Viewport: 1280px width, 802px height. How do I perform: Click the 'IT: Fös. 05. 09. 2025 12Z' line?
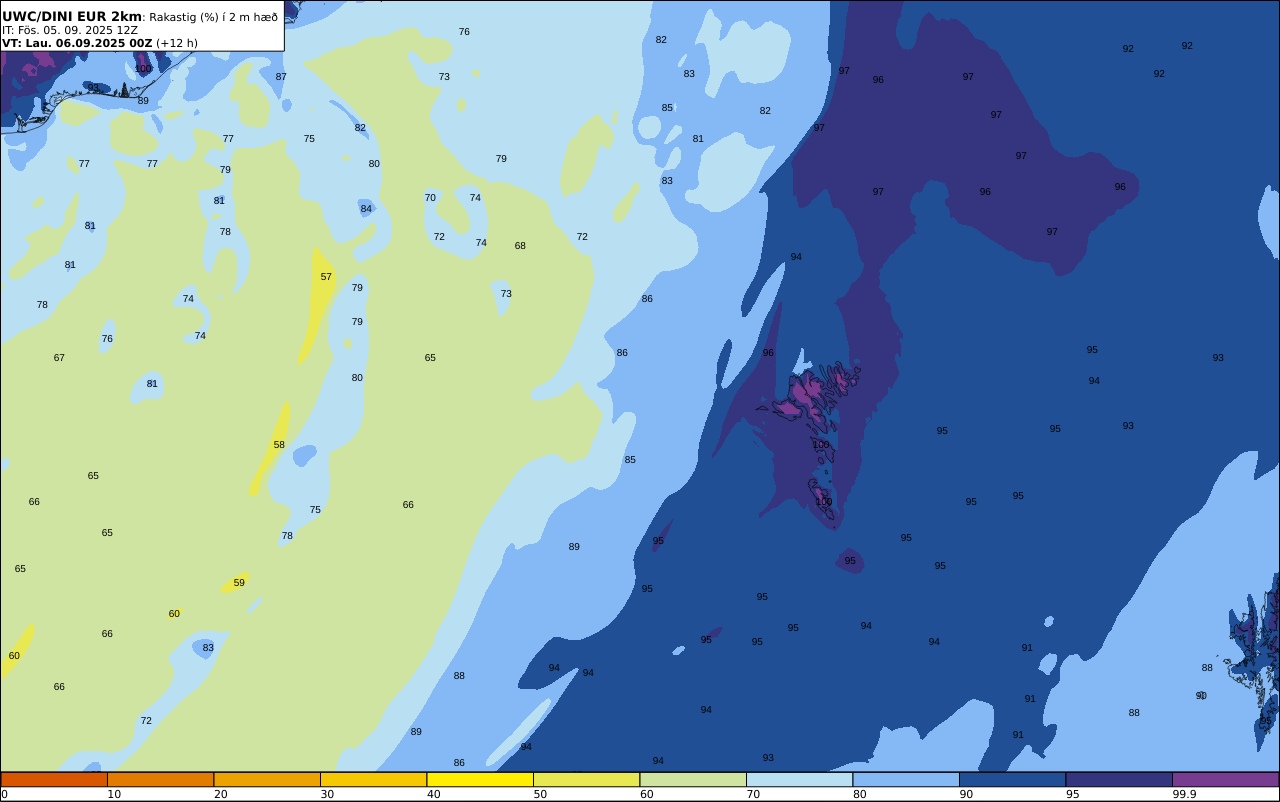pos(70,30)
